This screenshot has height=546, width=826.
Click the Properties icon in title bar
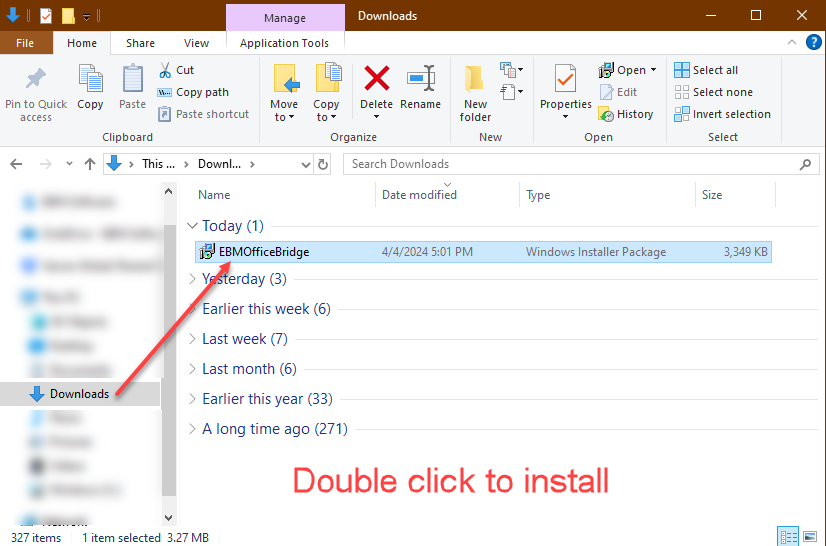tap(46, 16)
